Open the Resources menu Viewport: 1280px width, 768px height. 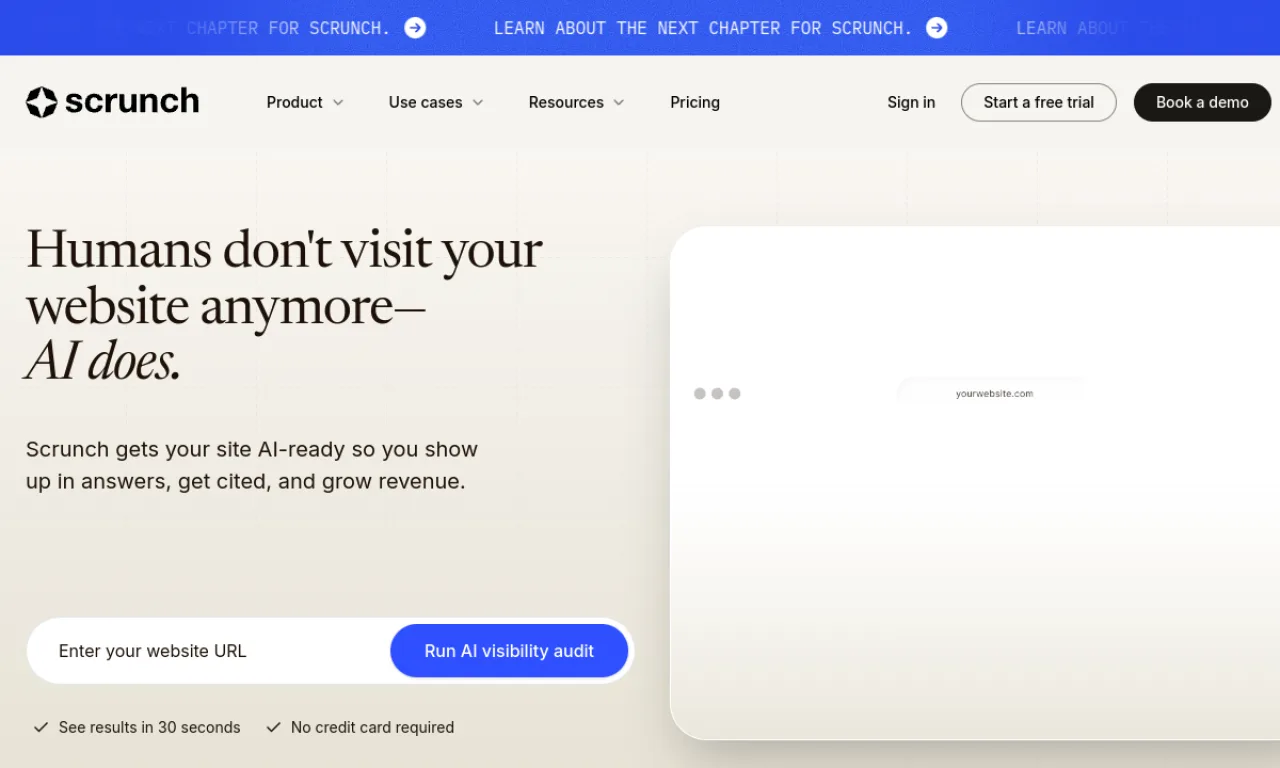click(577, 102)
